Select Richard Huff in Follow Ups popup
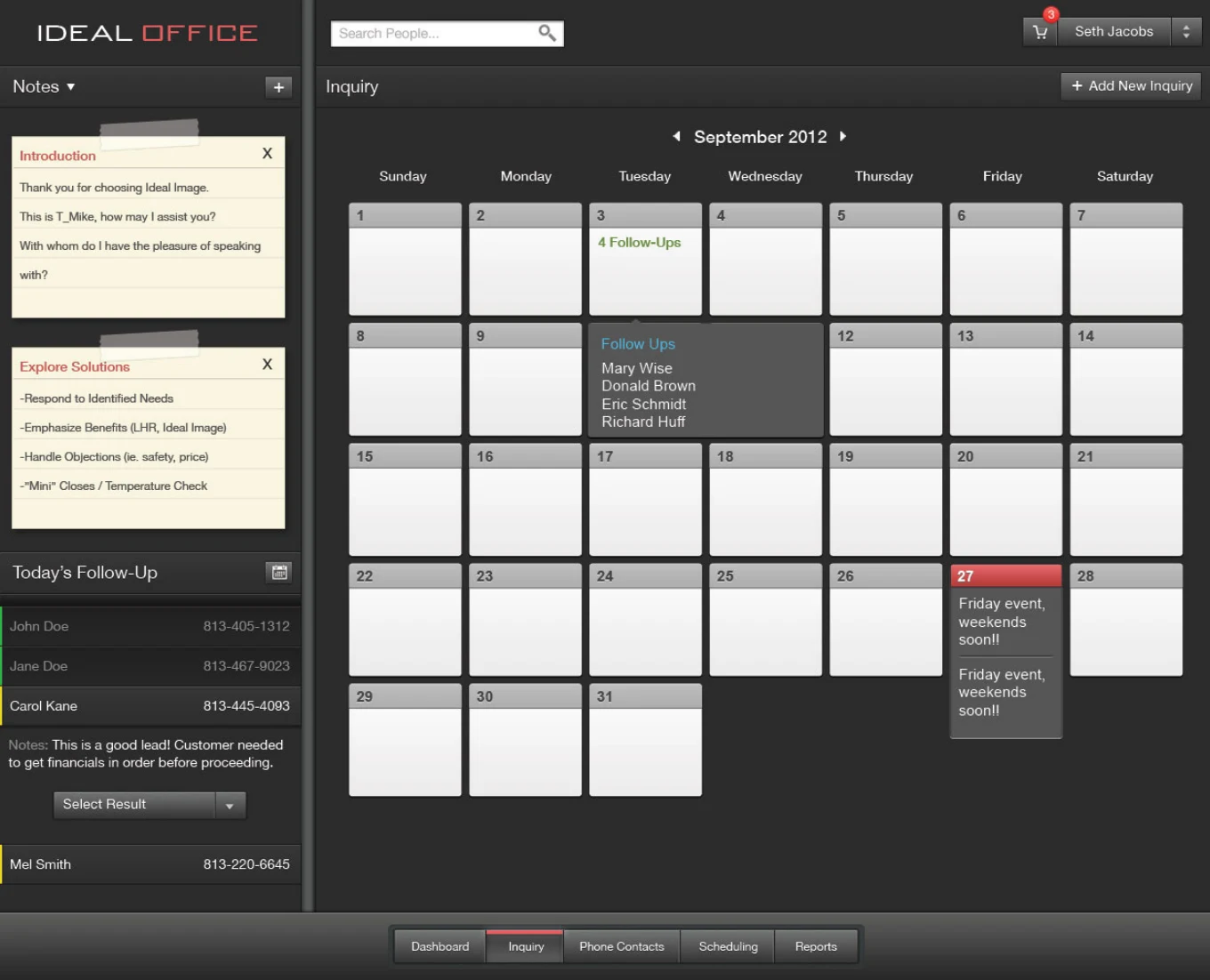Screen dimensions: 1210x980 (x=643, y=422)
